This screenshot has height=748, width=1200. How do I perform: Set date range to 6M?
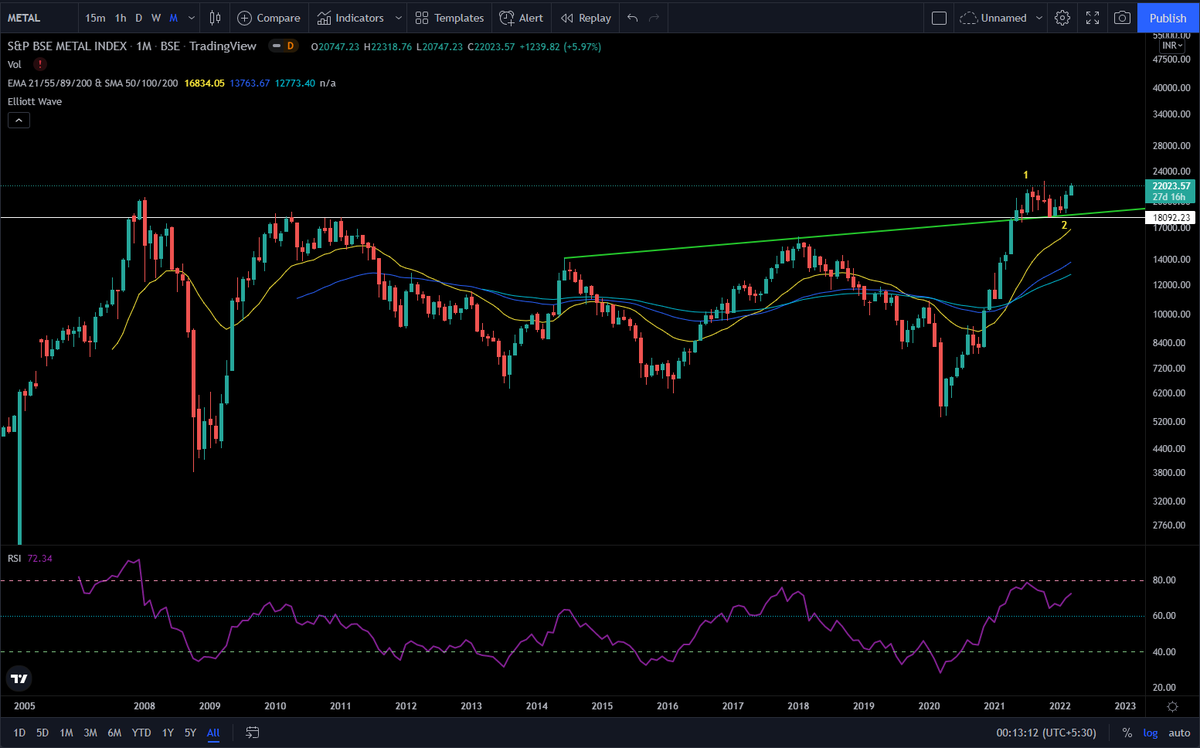click(x=115, y=733)
